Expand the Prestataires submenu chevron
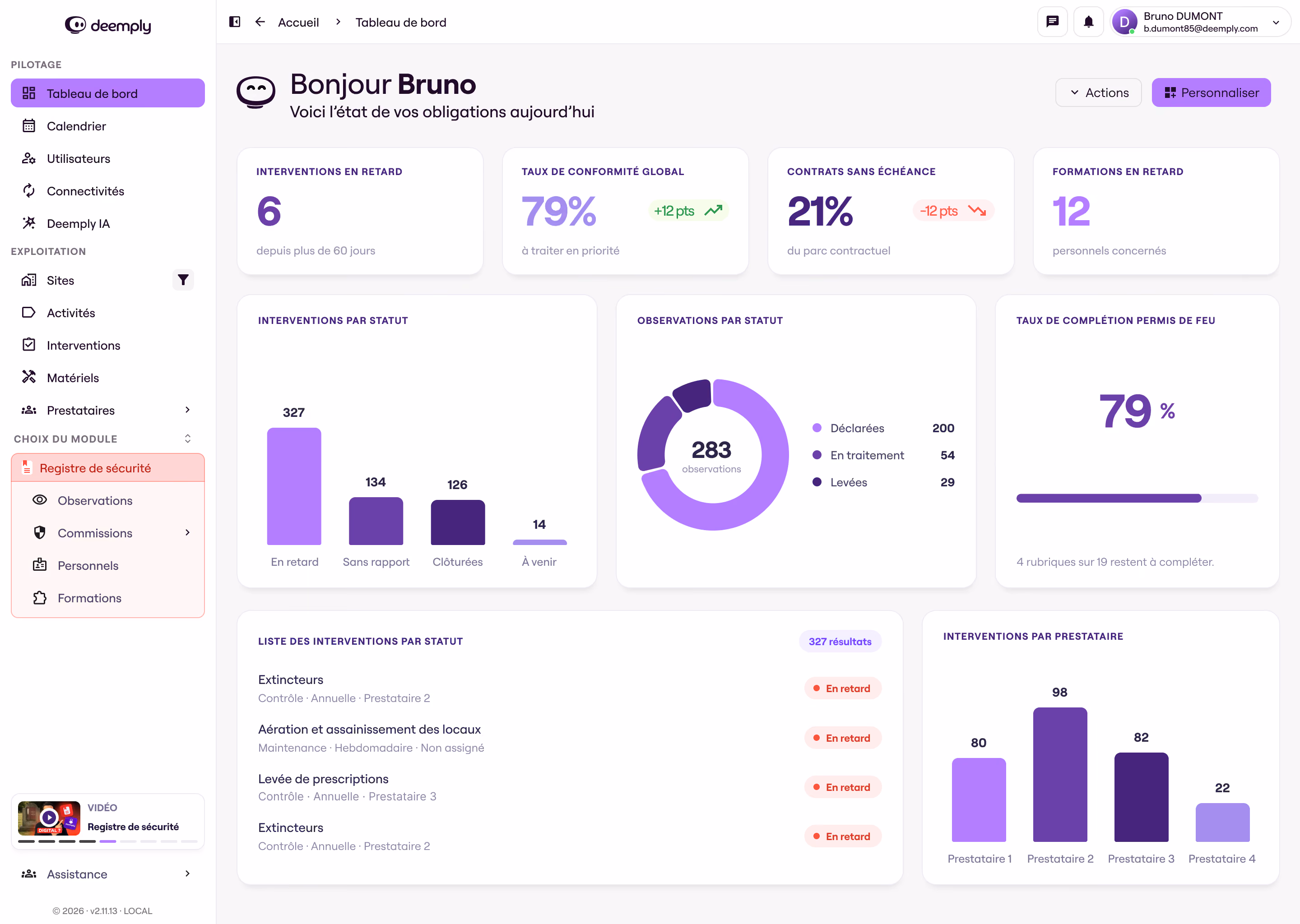1300x924 pixels. [x=187, y=410]
